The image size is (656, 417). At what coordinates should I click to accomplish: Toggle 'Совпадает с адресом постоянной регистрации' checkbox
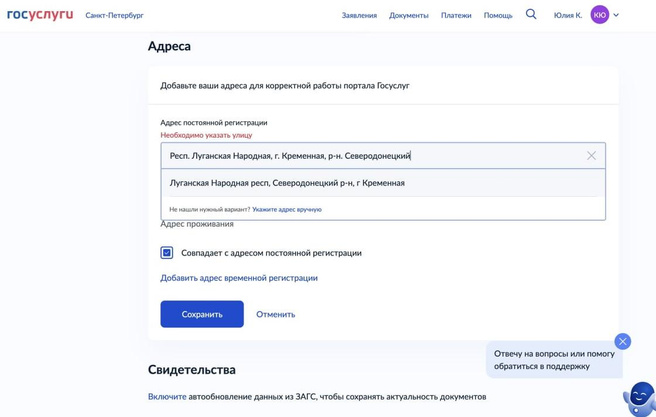[167, 253]
